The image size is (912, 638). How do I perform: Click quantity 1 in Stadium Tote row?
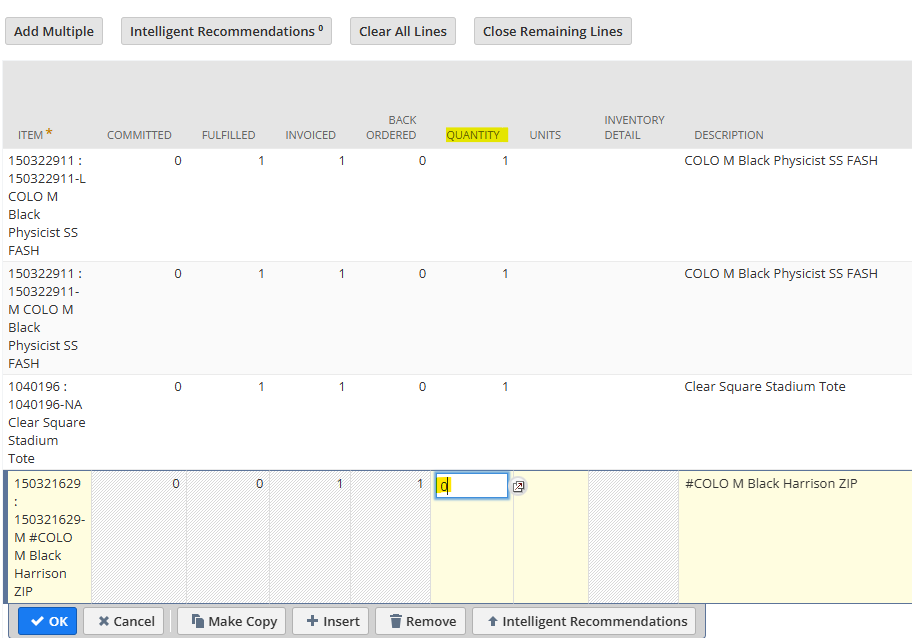pyautogui.click(x=505, y=387)
